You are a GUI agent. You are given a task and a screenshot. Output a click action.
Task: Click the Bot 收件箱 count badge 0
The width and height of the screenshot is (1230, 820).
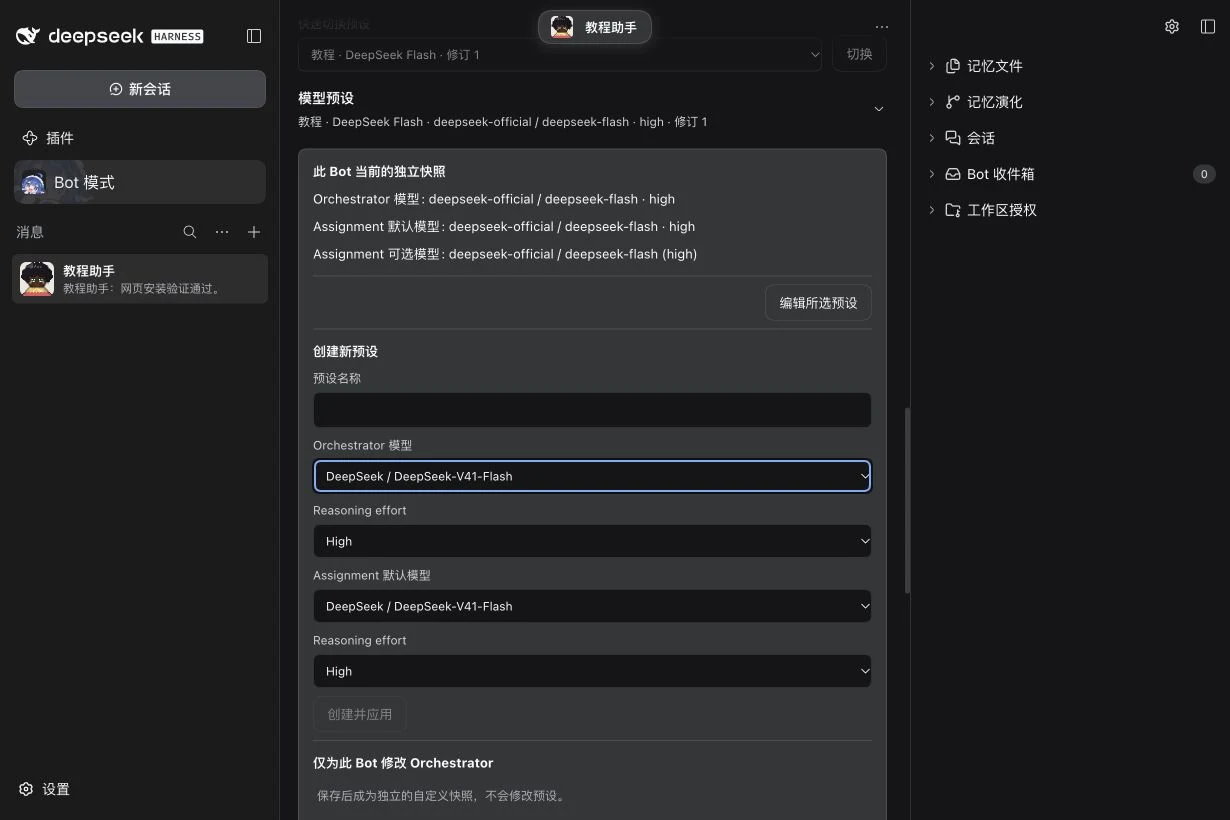(1204, 174)
